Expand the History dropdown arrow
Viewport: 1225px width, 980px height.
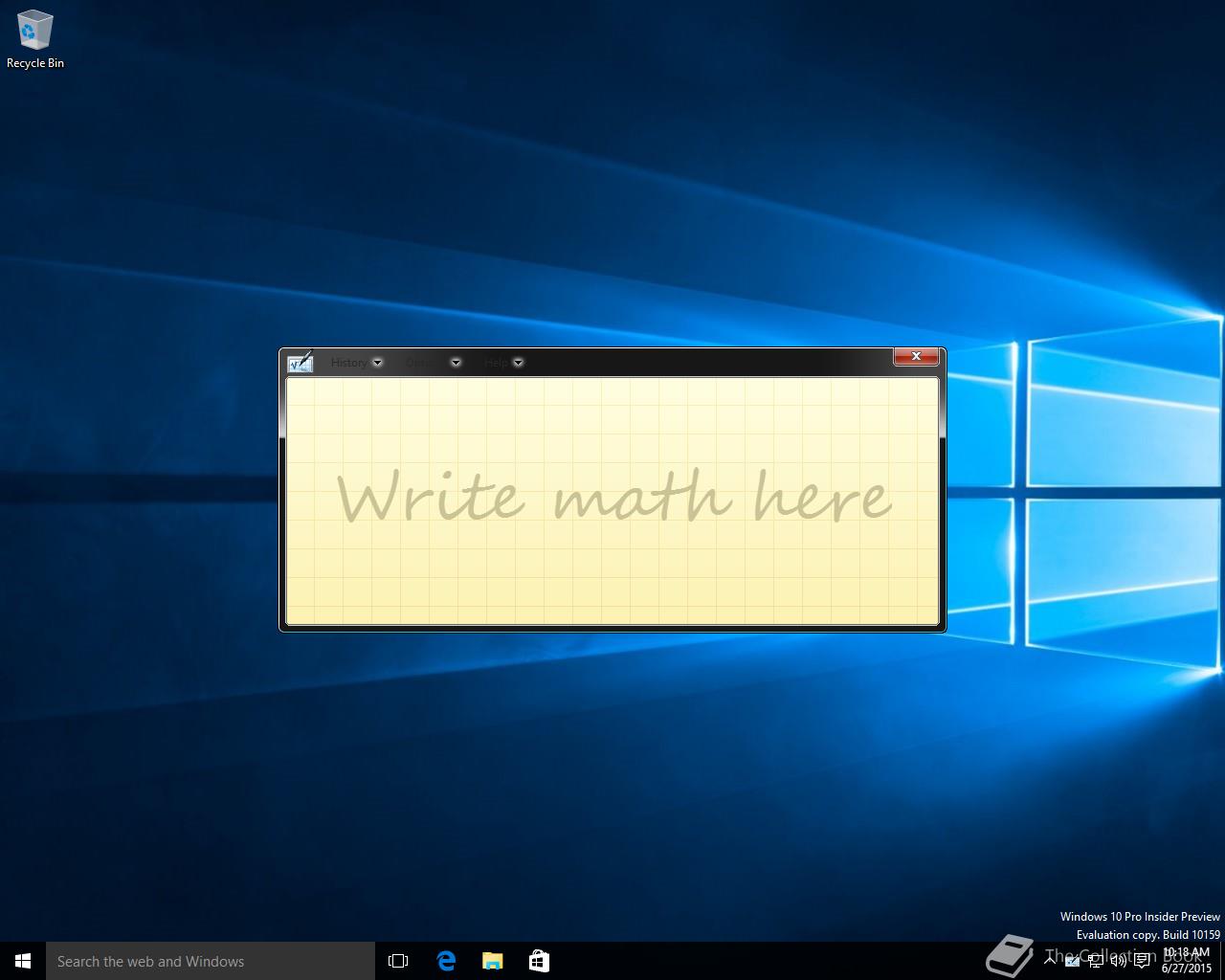click(377, 363)
